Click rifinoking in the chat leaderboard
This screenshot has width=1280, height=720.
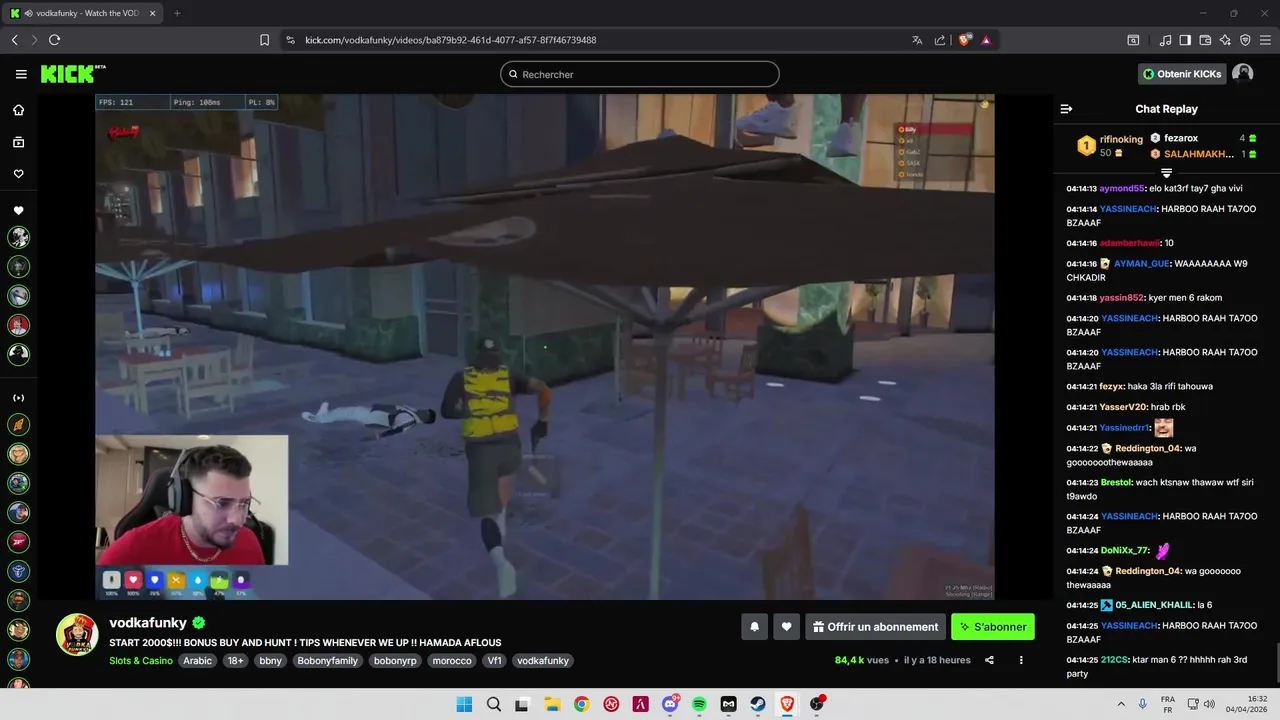pyautogui.click(x=1121, y=139)
